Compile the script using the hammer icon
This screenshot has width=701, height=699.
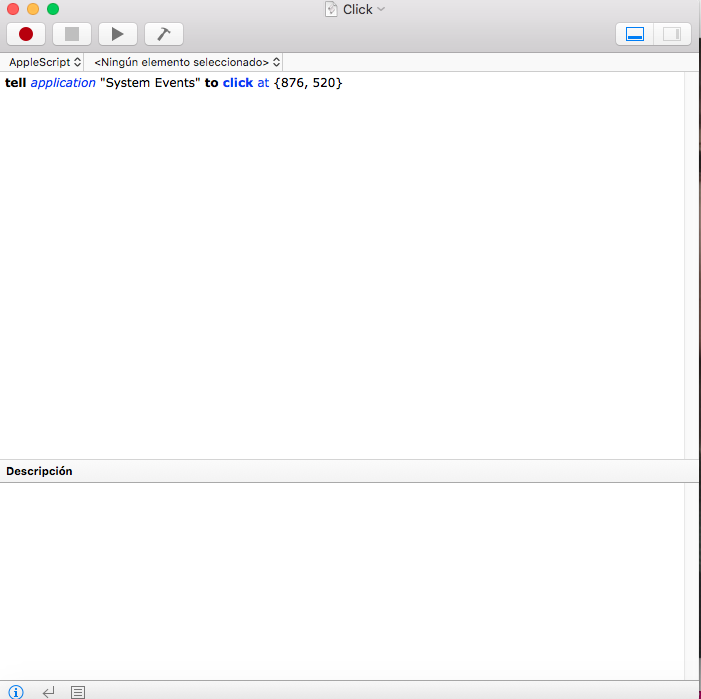click(164, 34)
